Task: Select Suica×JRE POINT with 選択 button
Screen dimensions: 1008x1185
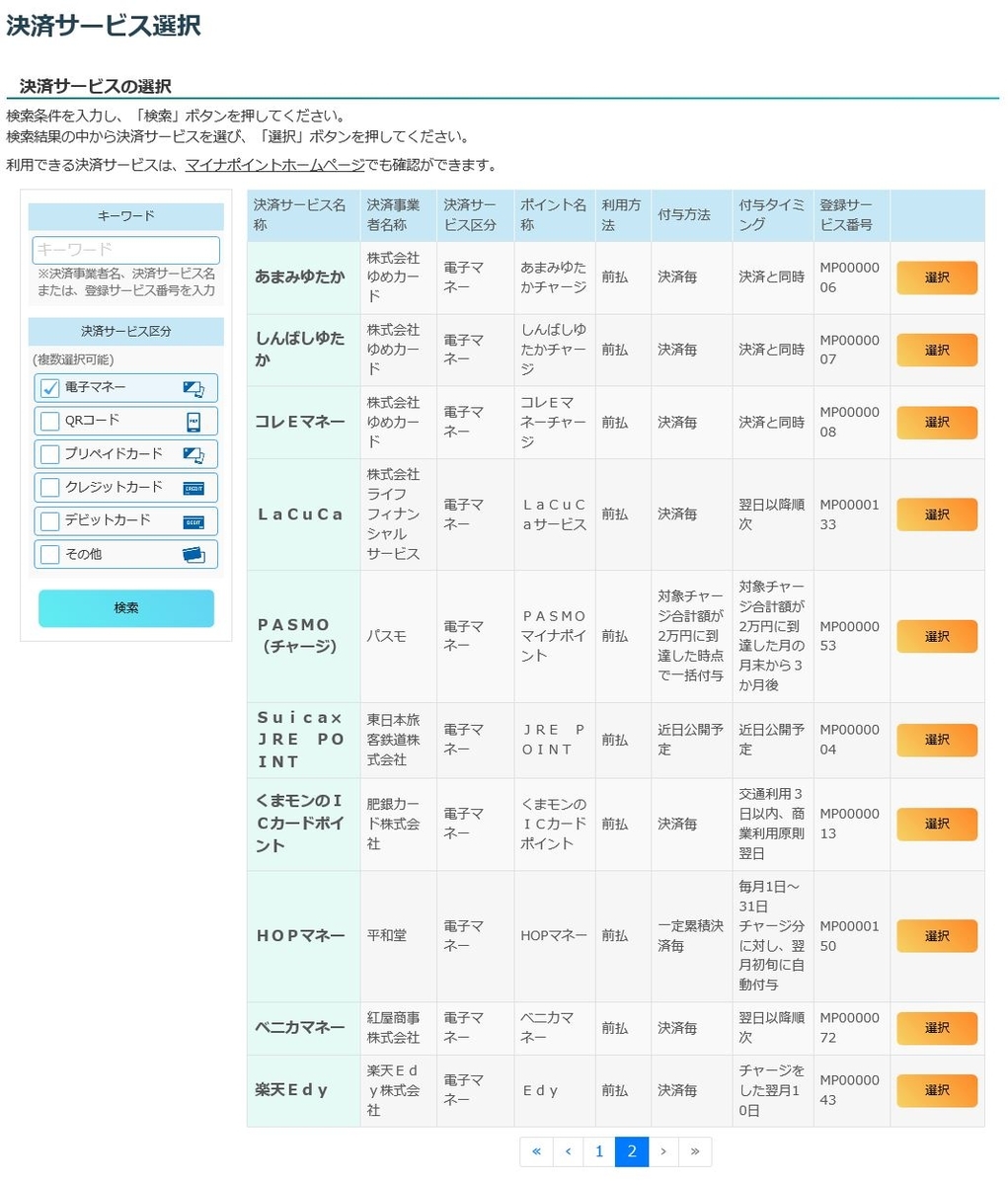Action: pos(937,740)
